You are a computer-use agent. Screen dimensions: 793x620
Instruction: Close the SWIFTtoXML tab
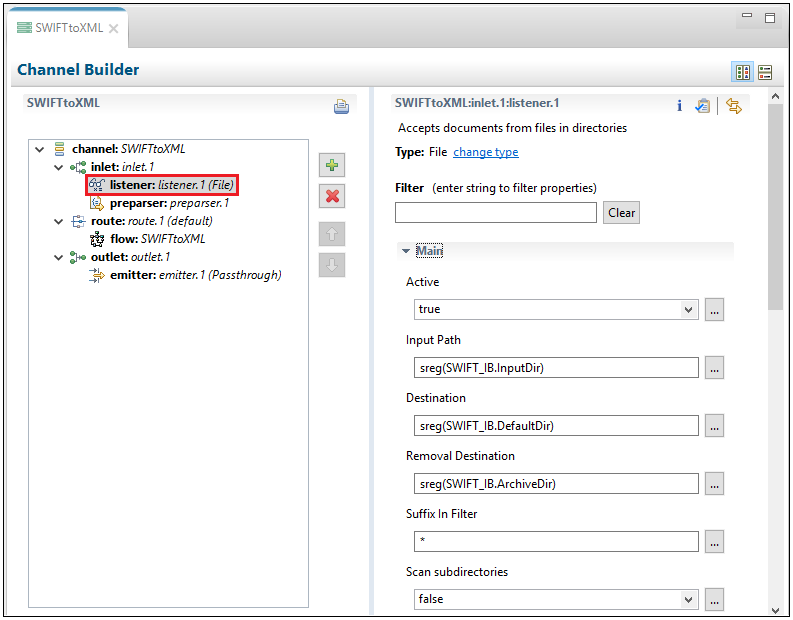click(114, 28)
